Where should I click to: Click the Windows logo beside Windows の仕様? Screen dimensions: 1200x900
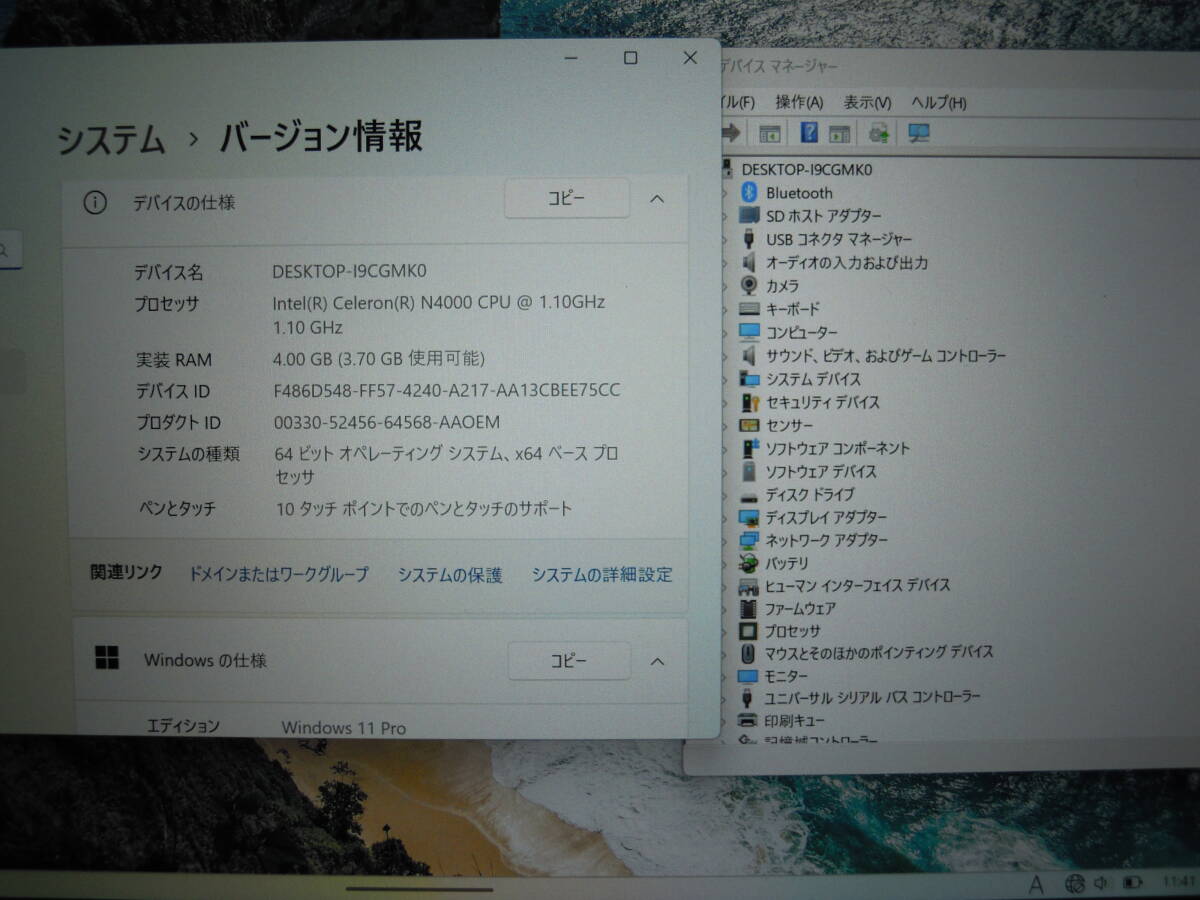107,657
